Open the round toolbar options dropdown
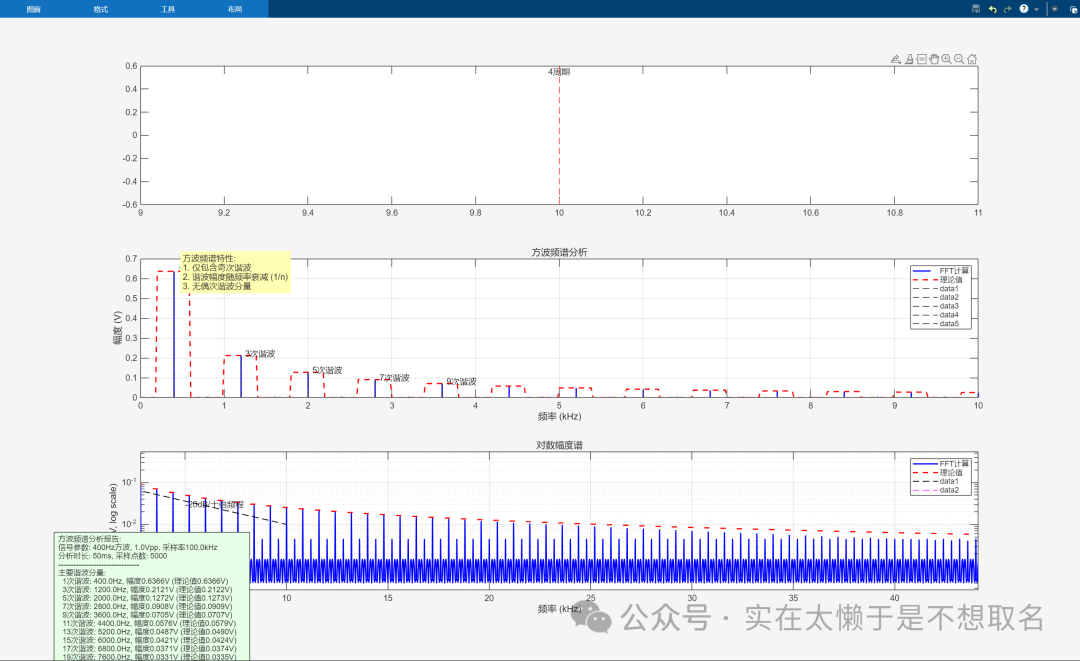The height and width of the screenshot is (661, 1080). [x=1055, y=8]
